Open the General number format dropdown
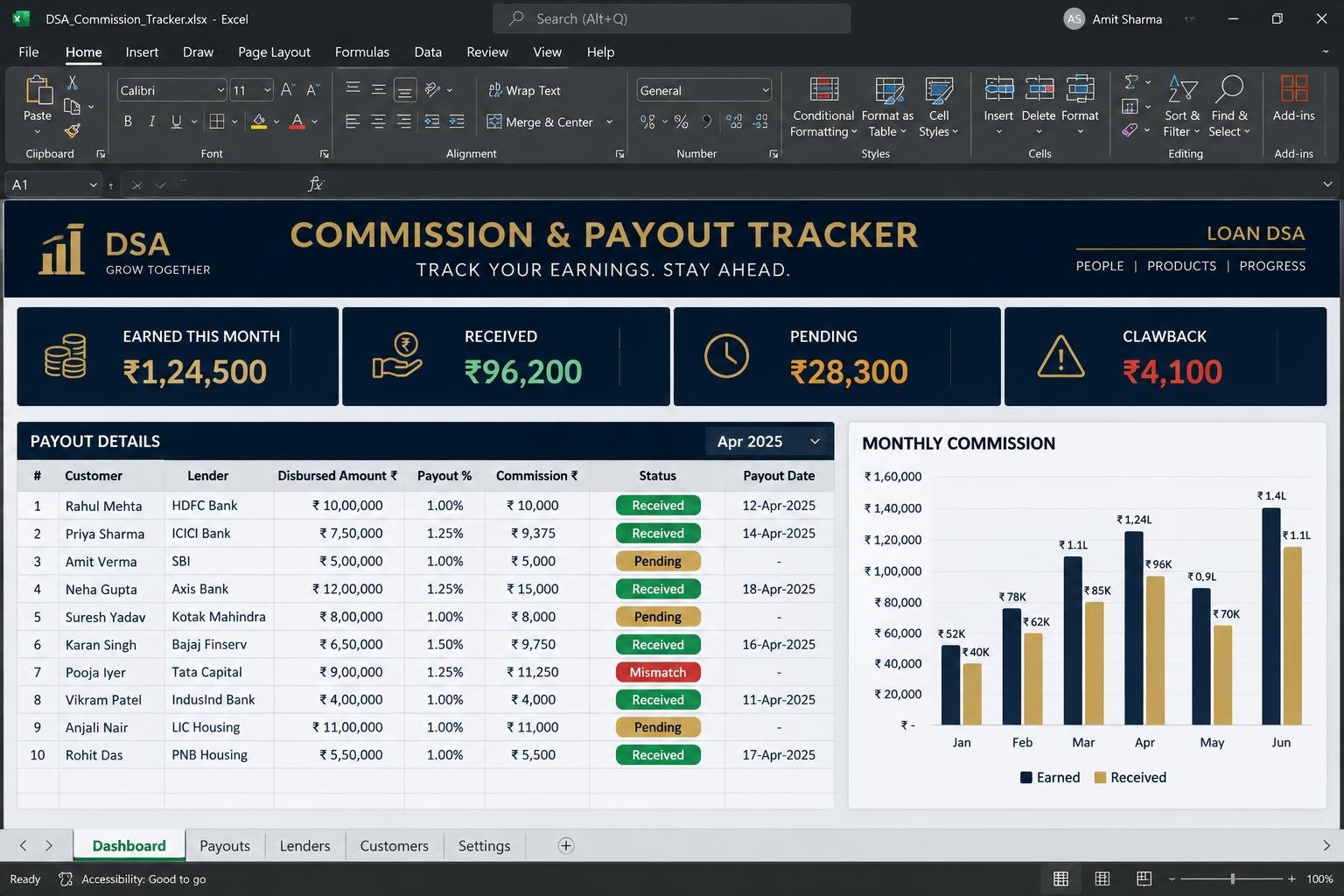The height and width of the screenshot is (896, 1344). pyautogui.click(x=766, y=90)
